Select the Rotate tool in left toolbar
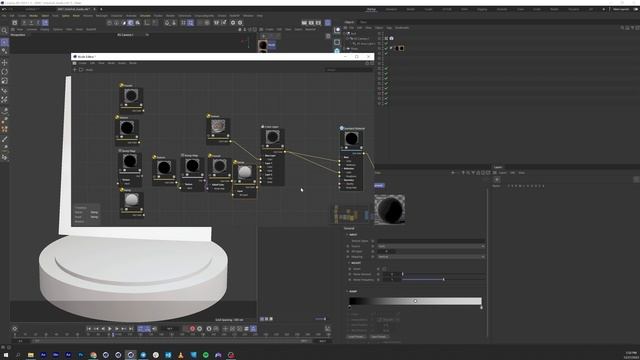 tap(4, 71)
